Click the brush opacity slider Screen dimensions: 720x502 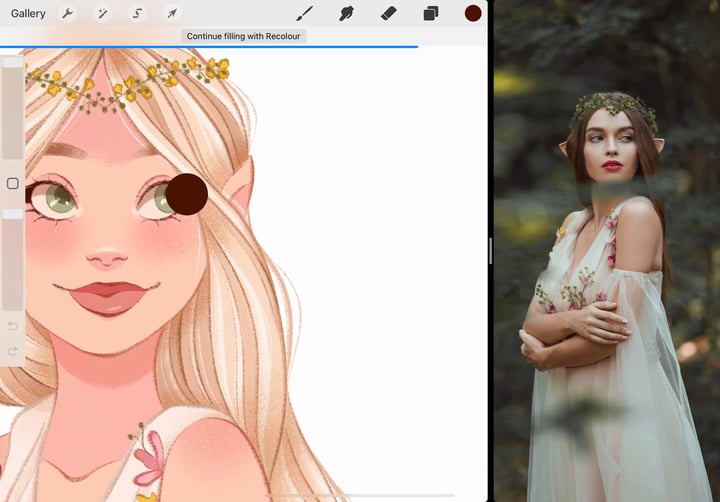(13, 259)
